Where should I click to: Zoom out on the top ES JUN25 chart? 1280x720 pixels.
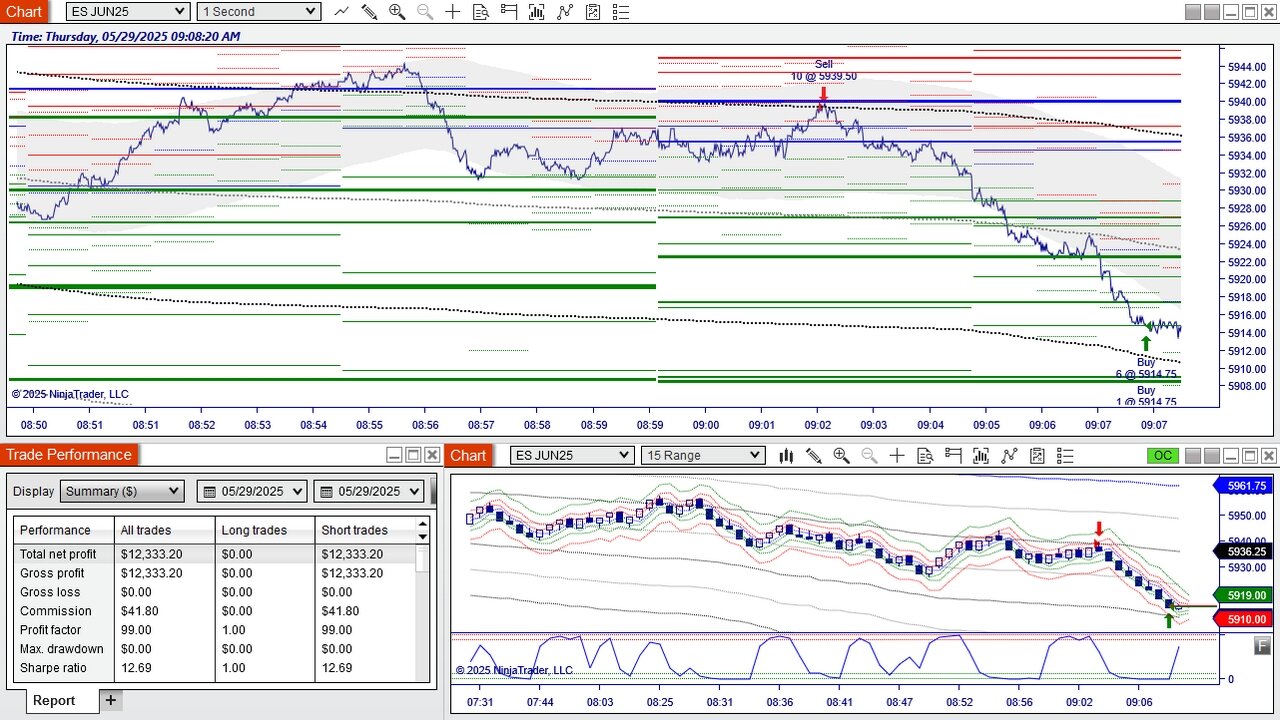click(x=425, y=11)
